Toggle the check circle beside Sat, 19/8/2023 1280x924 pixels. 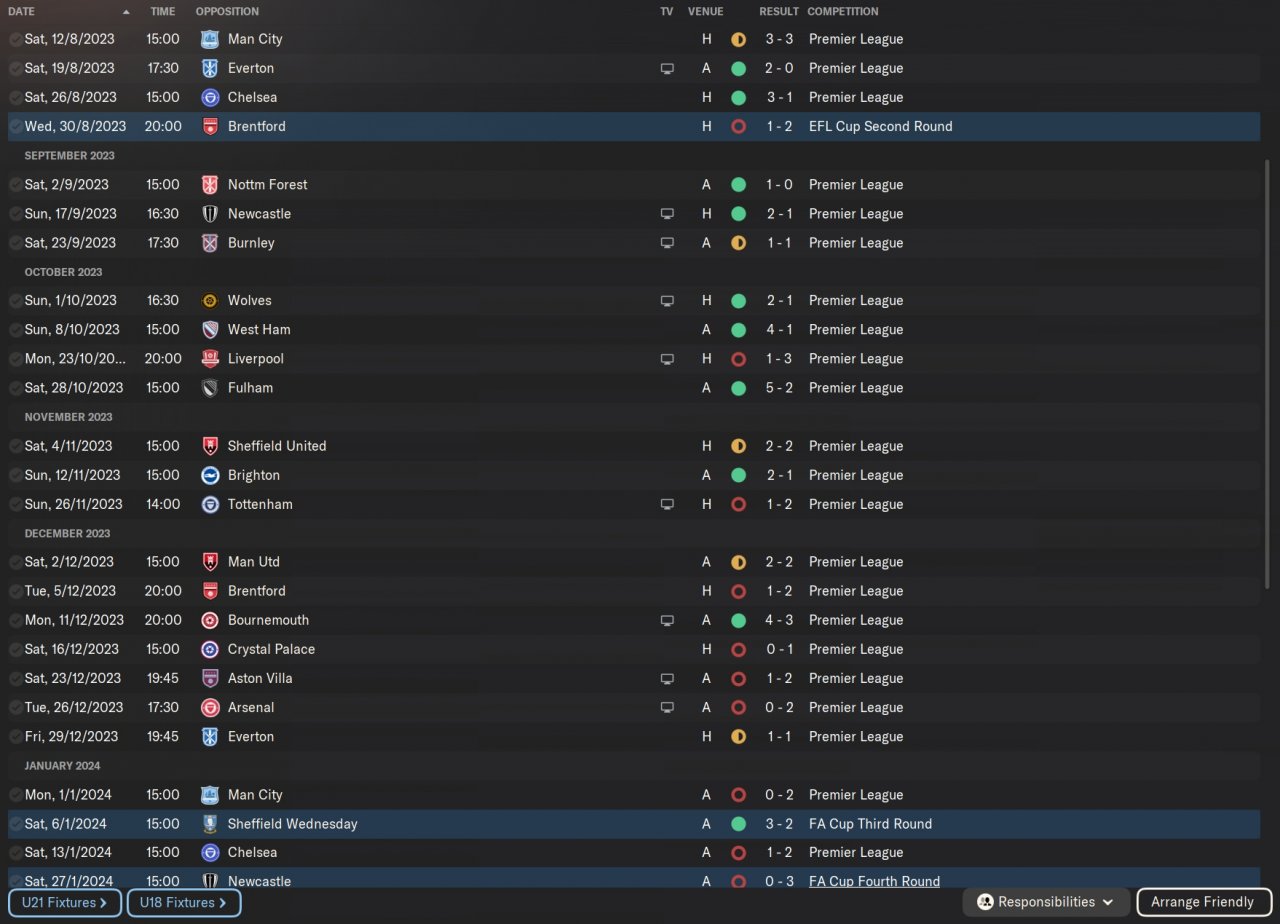(x=15, y=68)
